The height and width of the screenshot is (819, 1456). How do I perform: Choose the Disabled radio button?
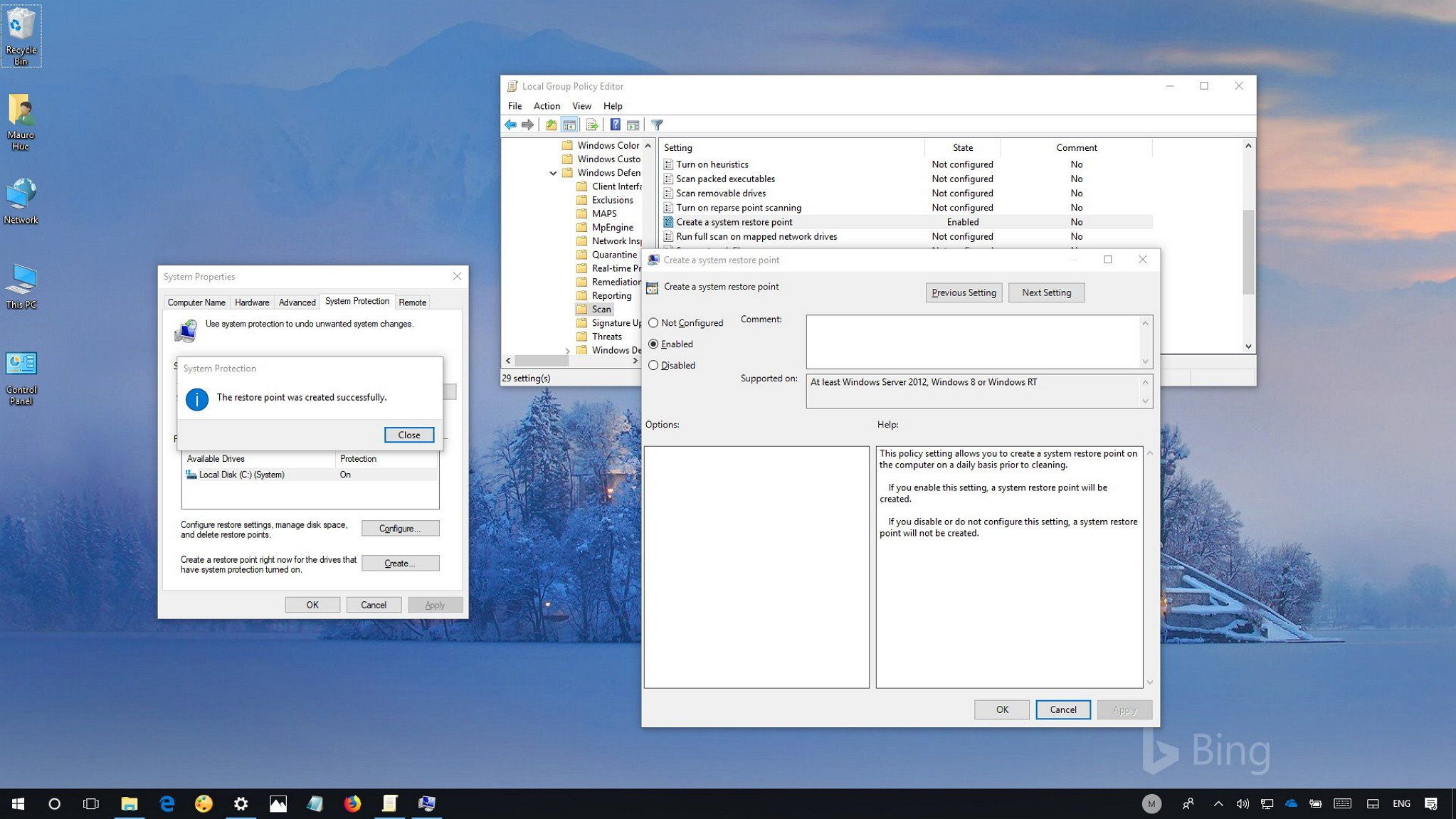tap(653, 365)
